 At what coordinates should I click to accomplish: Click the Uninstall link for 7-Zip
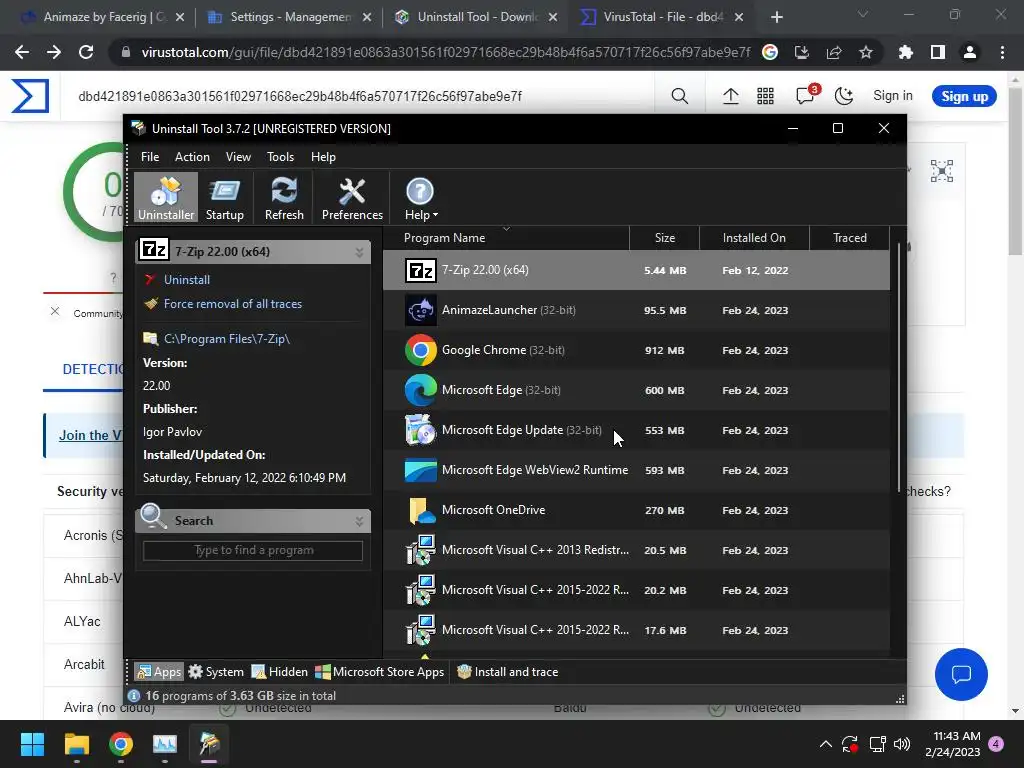pos(187,280)
